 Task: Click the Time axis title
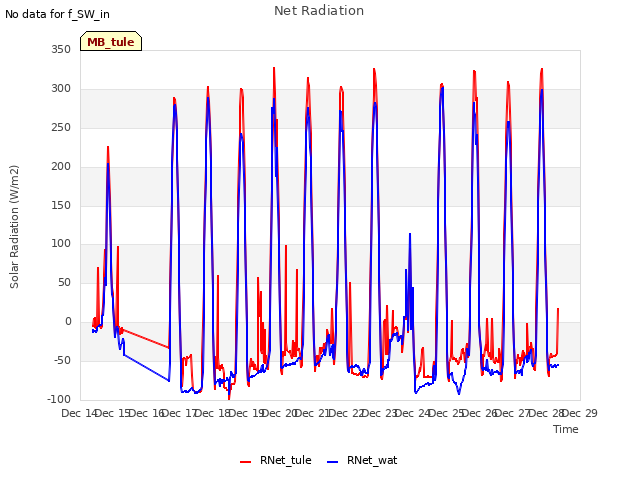pos(566,429)
